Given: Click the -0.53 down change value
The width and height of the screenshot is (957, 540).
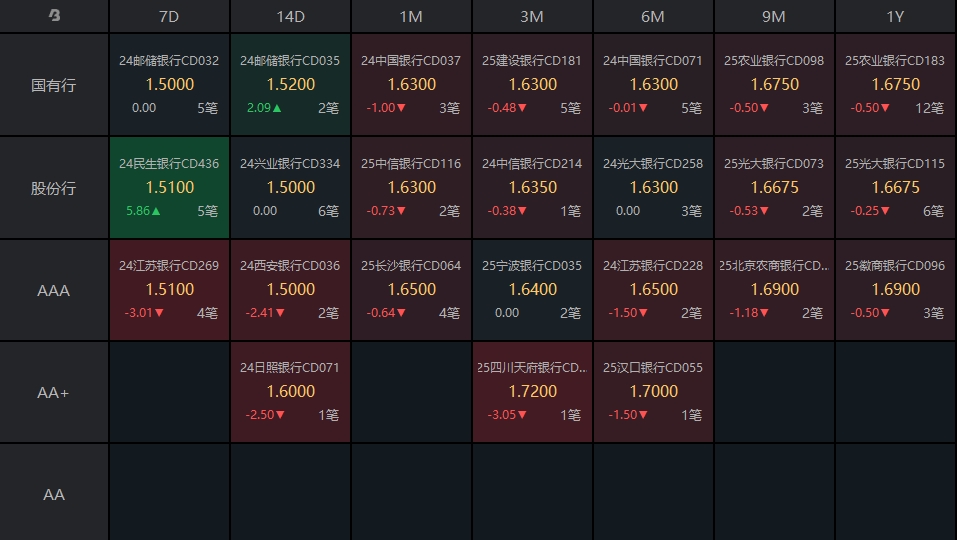Looking at the screenshot, I should point(749,211).
